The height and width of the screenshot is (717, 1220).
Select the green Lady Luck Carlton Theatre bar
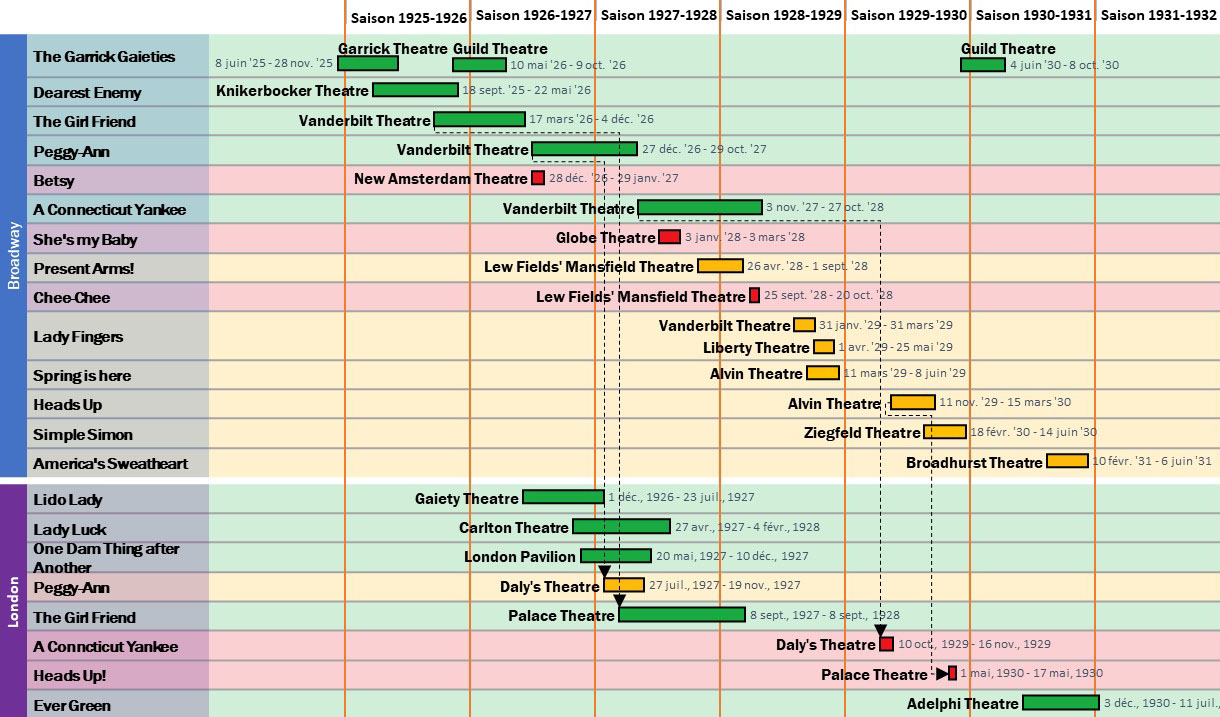(x=621, y=527)
